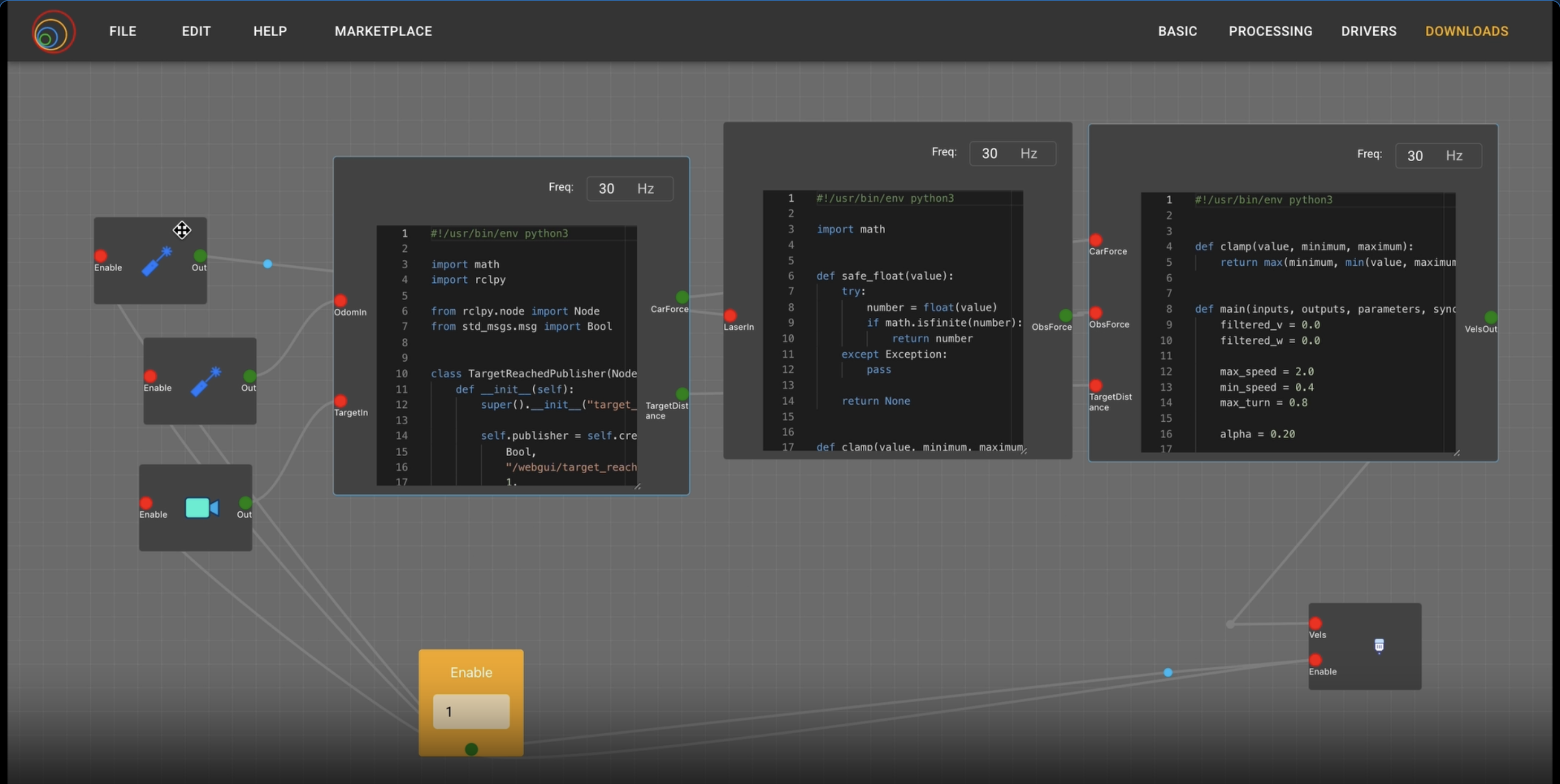Click the green output port of Enable constant block
The height and width of the screenshot is (784, 1560).
471,750
